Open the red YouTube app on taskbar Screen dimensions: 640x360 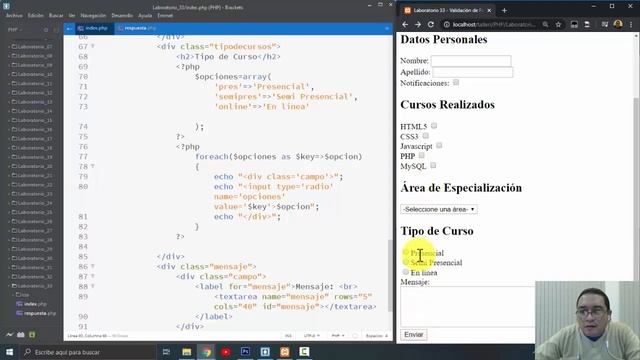tap(226, 352)
